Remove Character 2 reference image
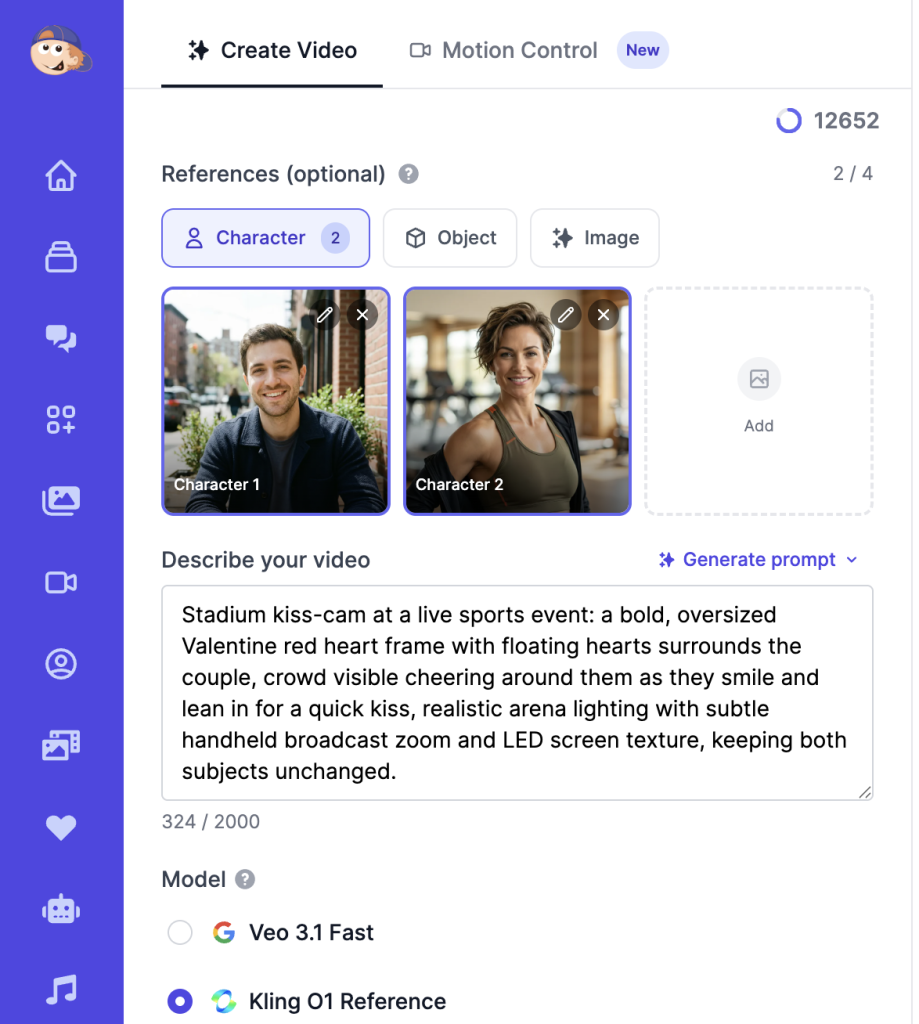The image size is (919, 1024). click(603, 315)
